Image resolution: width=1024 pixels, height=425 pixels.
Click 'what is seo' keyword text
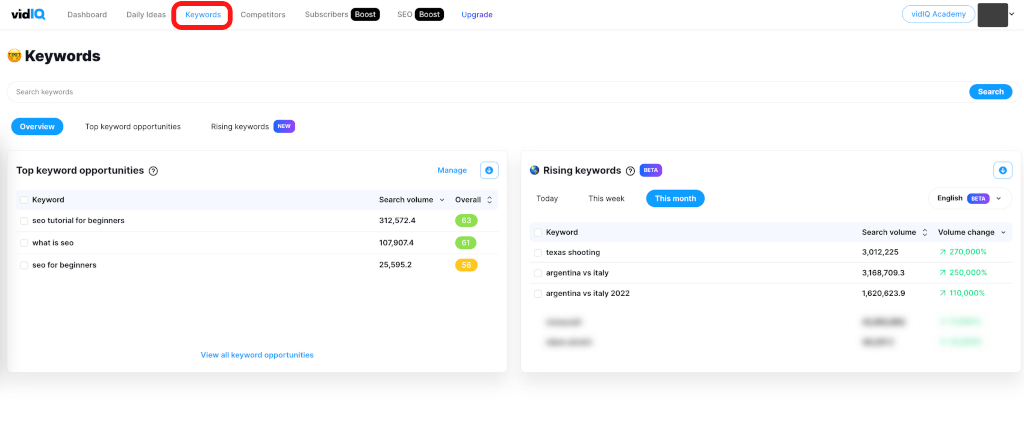coord(53,243)
